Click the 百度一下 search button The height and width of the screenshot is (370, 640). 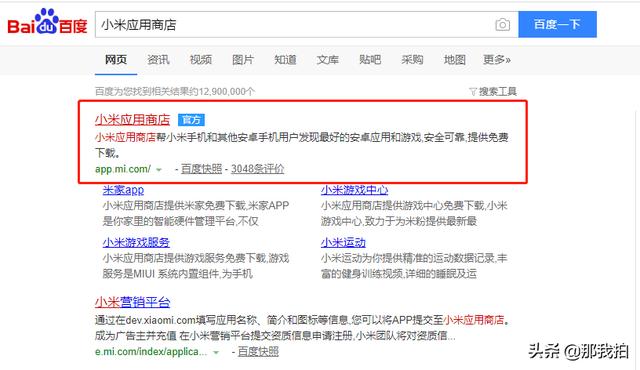558,24
